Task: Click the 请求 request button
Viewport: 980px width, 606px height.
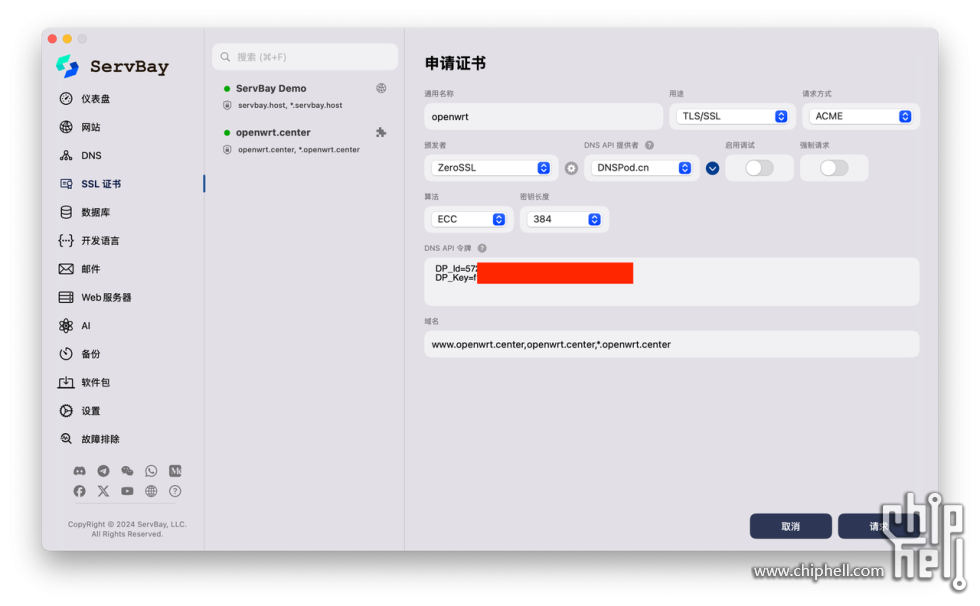Action: [x=879, y=526]
